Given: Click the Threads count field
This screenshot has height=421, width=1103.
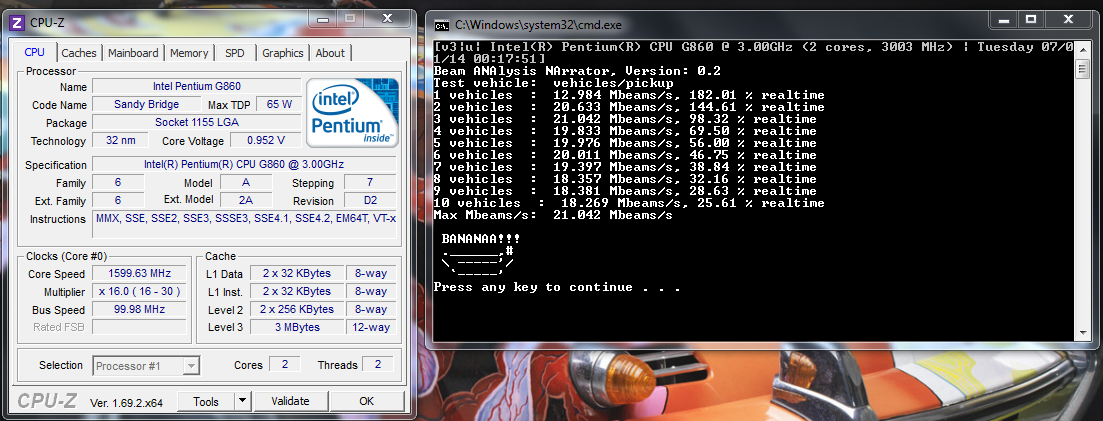Looking at the screenshot, I should pyautogui.click(x=378, y=365).
